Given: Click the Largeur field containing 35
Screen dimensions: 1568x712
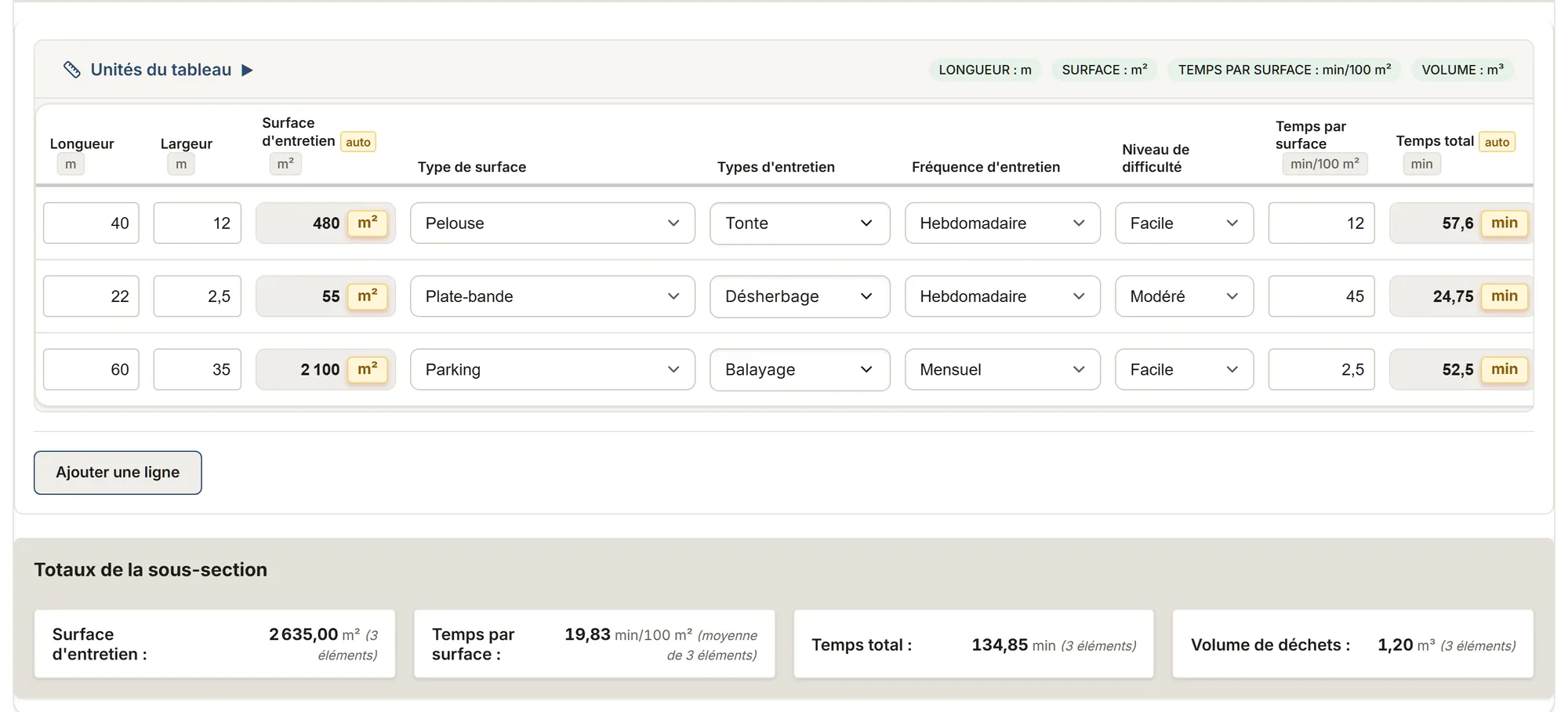Looking at the screenshot, I should (x=198, y=369).
